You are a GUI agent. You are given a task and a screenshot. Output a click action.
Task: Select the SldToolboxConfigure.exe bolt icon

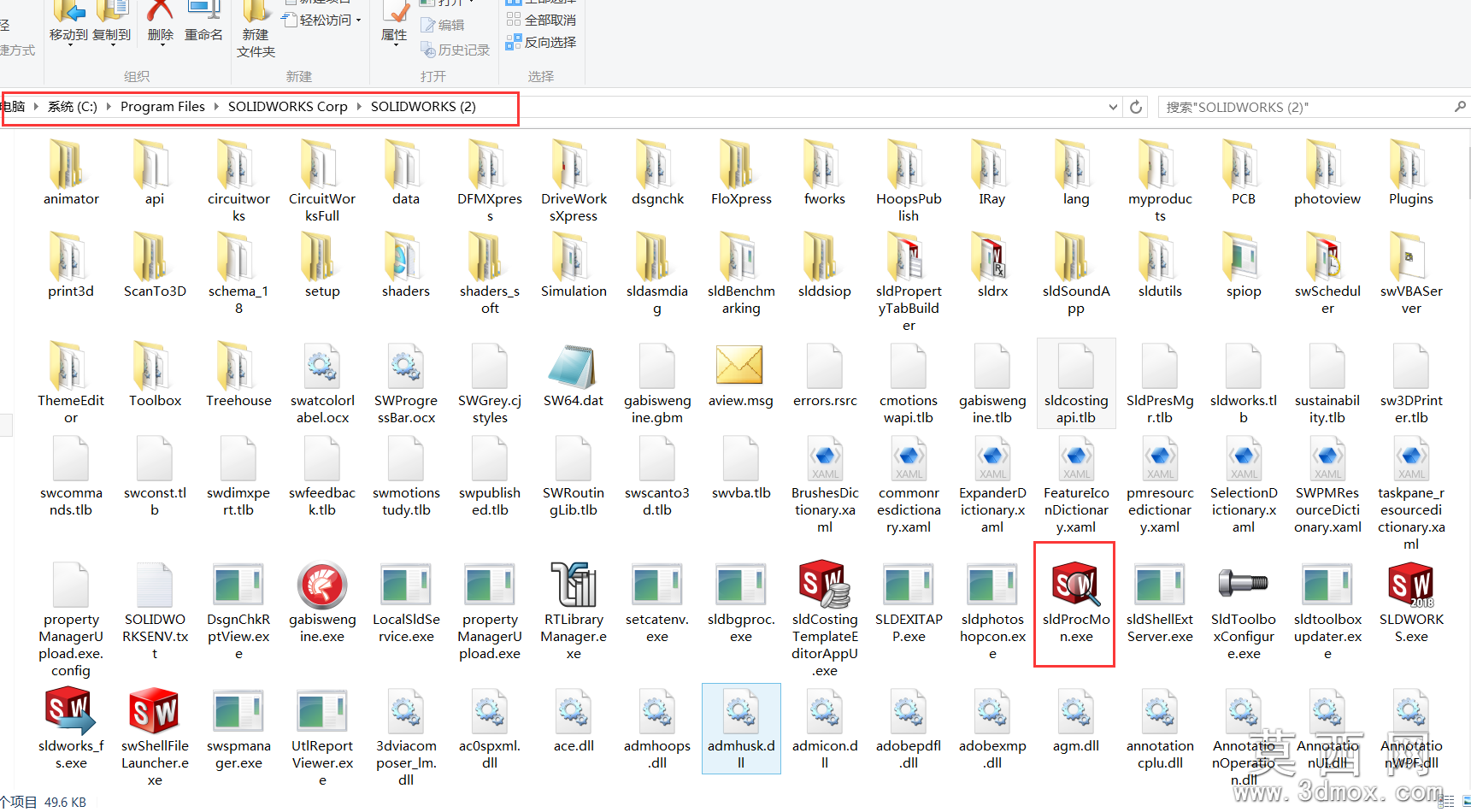[x=1243, y=585]
